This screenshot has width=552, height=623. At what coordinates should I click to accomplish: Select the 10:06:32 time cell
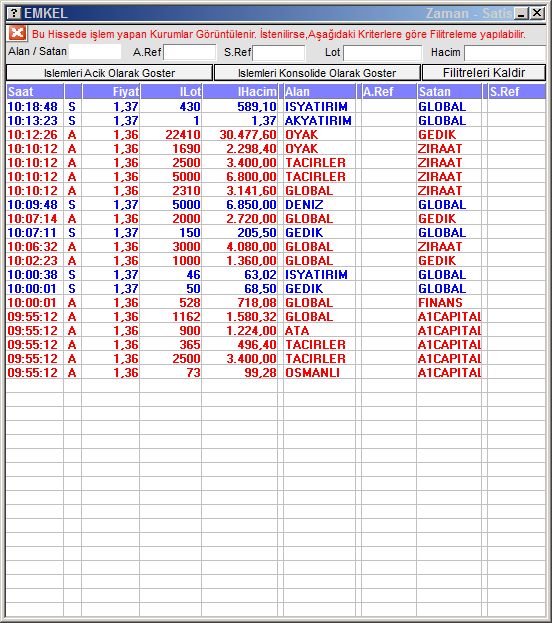pyautogui.click(x=33, y=247)
